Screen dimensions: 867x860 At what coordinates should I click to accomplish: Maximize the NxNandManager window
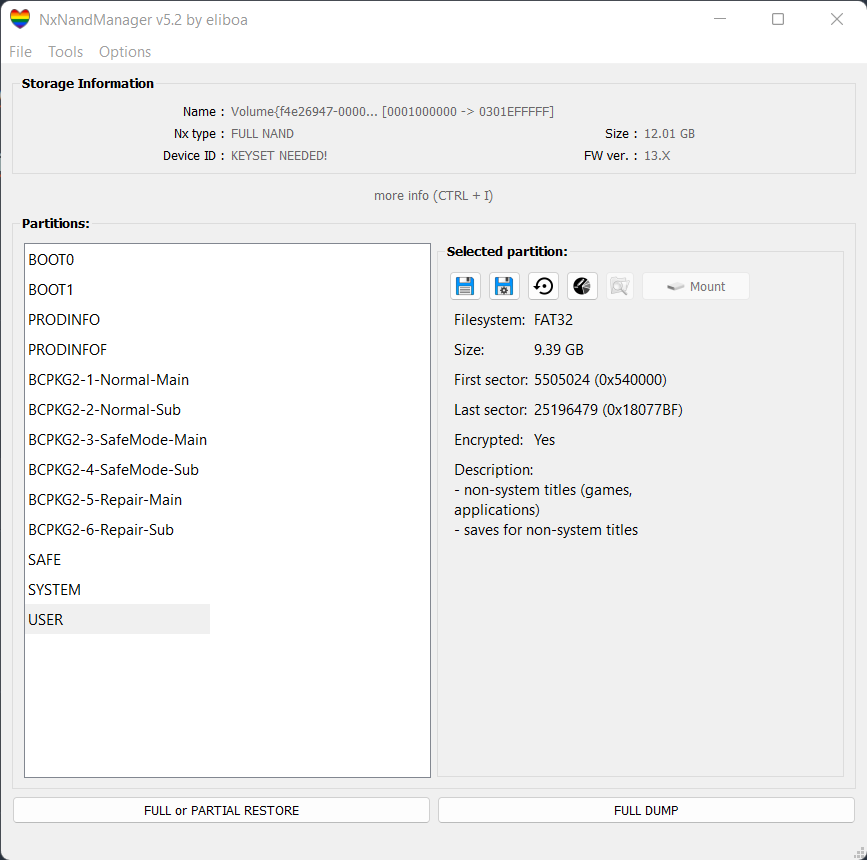pyautogui.click(x=778, y=19)
